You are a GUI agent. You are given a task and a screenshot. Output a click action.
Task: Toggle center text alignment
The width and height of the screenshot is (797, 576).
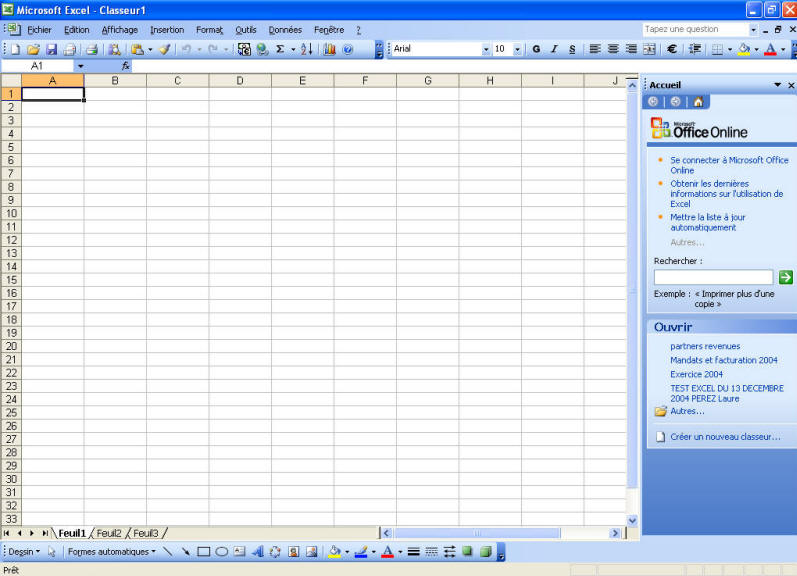[613, 49]
